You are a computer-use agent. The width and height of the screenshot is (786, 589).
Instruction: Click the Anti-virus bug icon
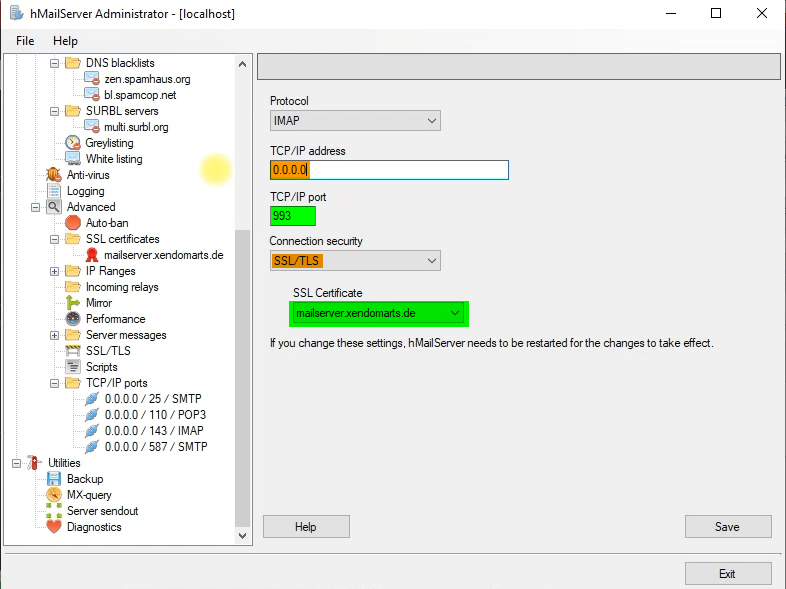[x=54, y=175]
